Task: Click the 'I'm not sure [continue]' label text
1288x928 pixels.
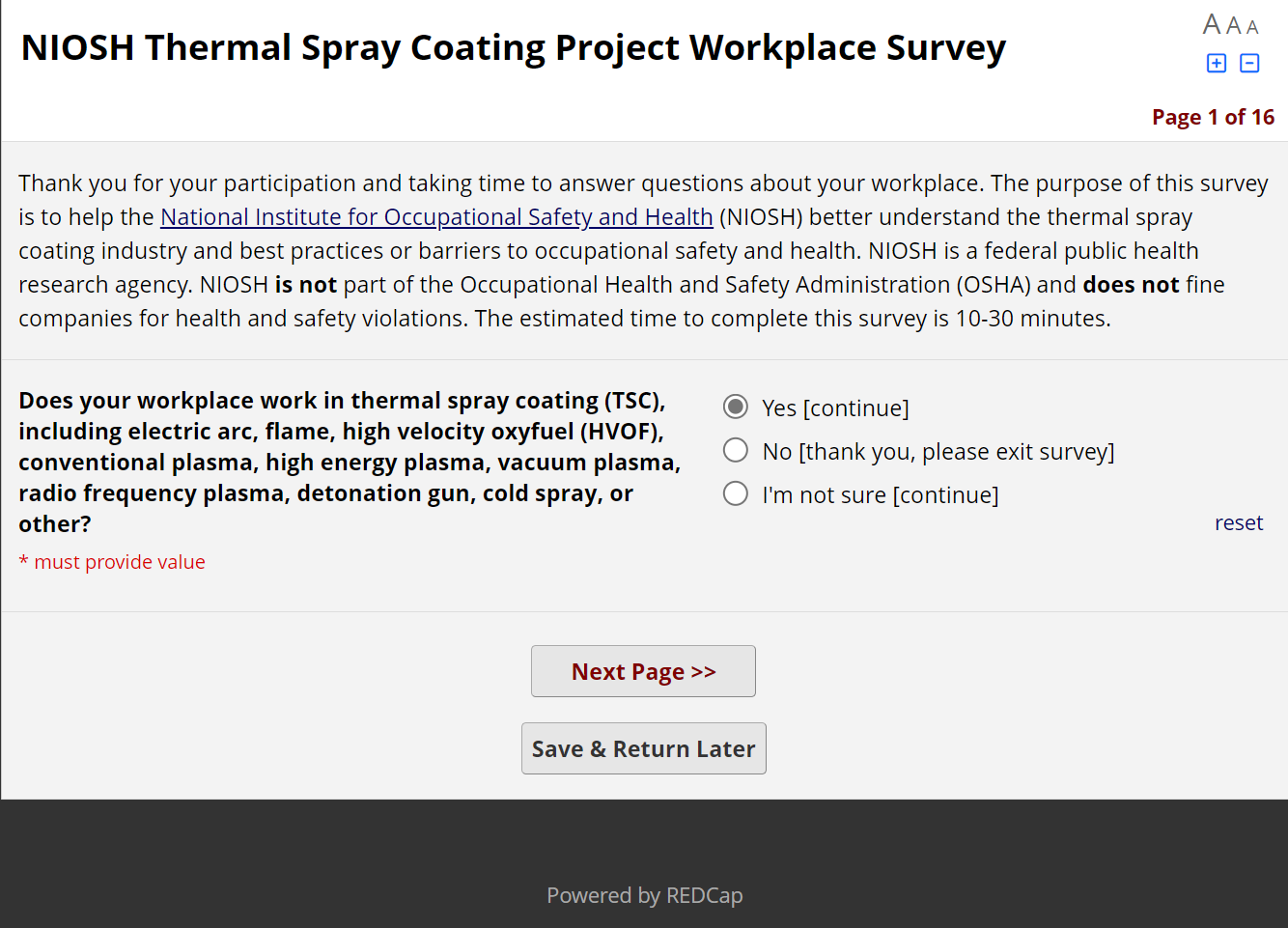Action: point(880,494)
